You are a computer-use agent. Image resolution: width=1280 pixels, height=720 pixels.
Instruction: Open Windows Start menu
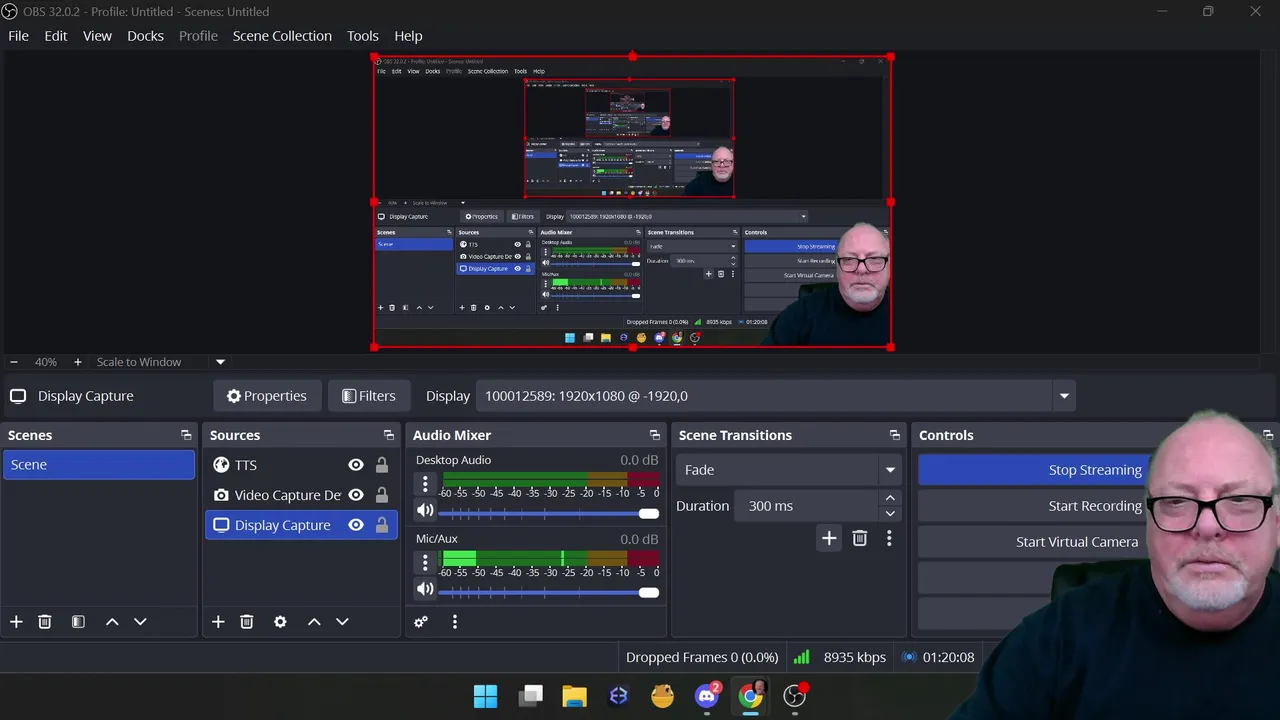485,696
